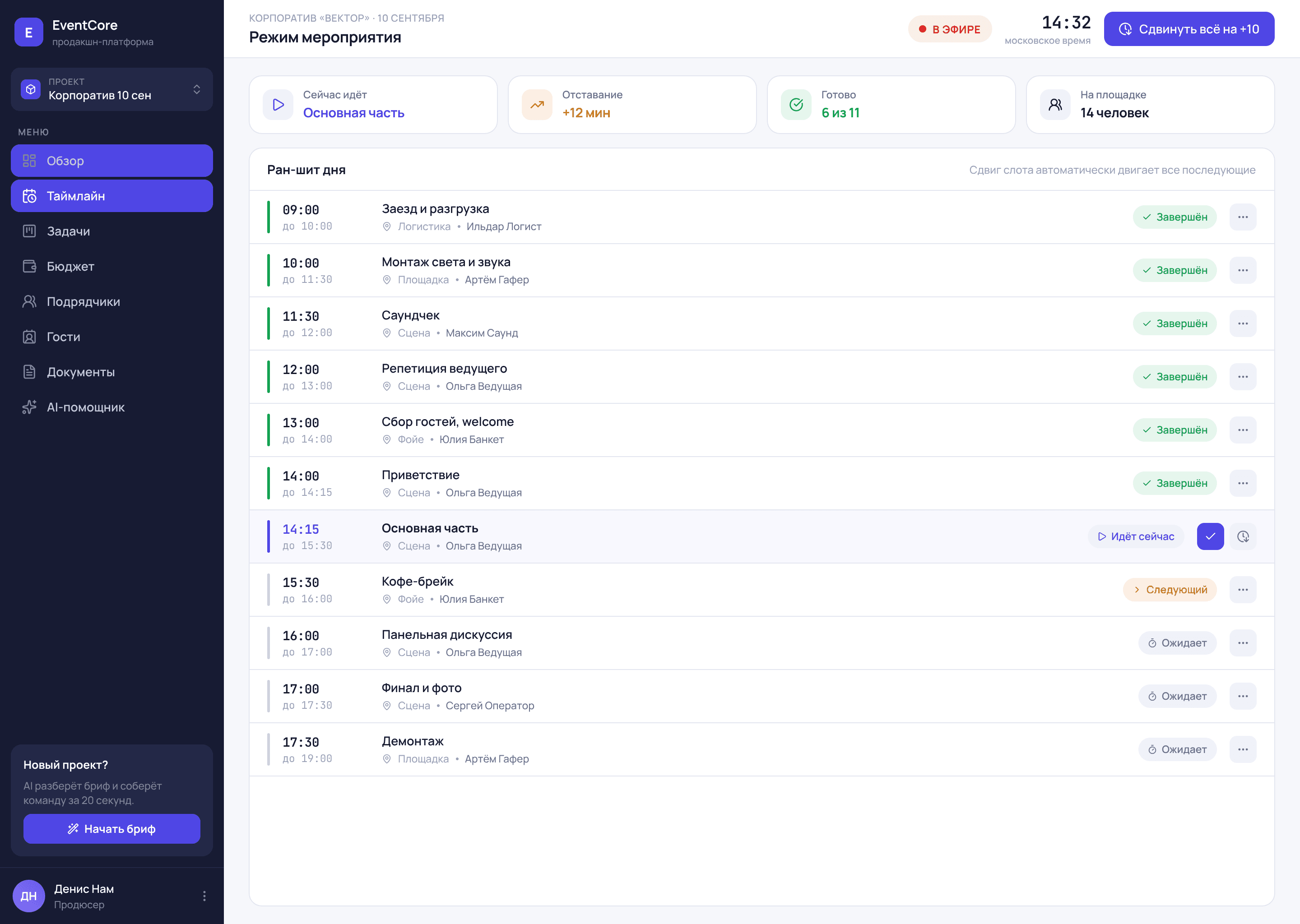Open more options for Панельная дискуссия slot
The image size is (1300, 924).
(x=1243, y=643)
